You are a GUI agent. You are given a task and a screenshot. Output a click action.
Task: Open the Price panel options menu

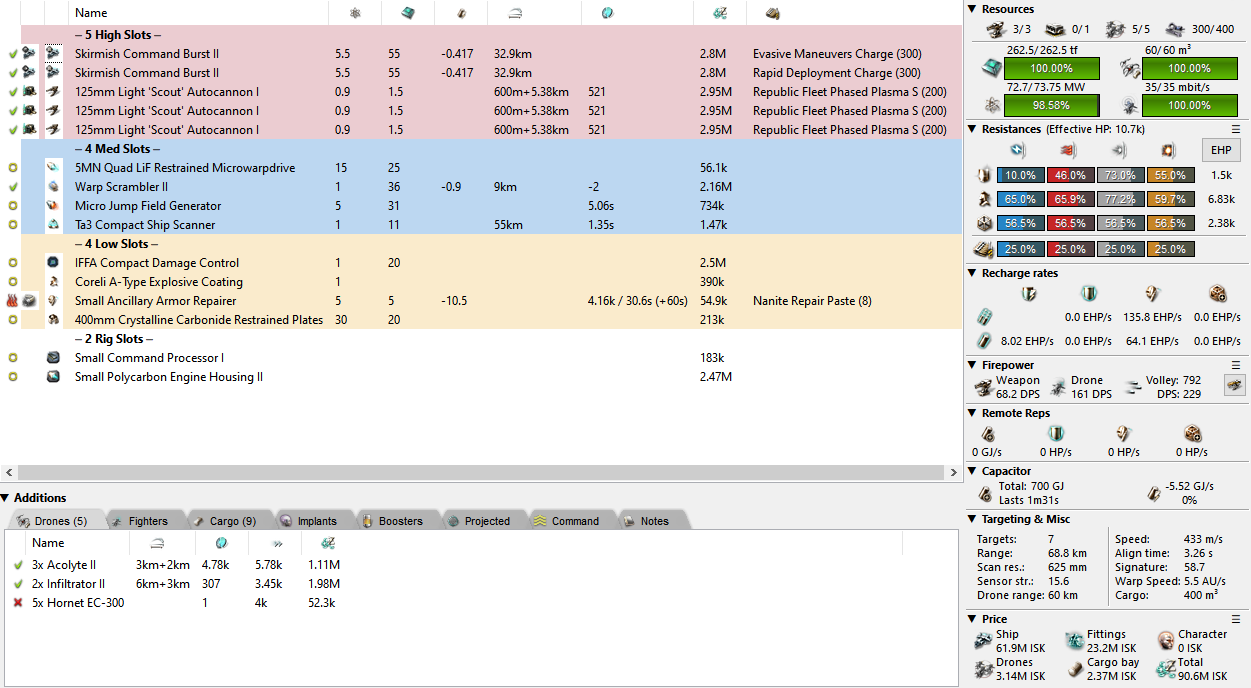(x=1236, y=619)
